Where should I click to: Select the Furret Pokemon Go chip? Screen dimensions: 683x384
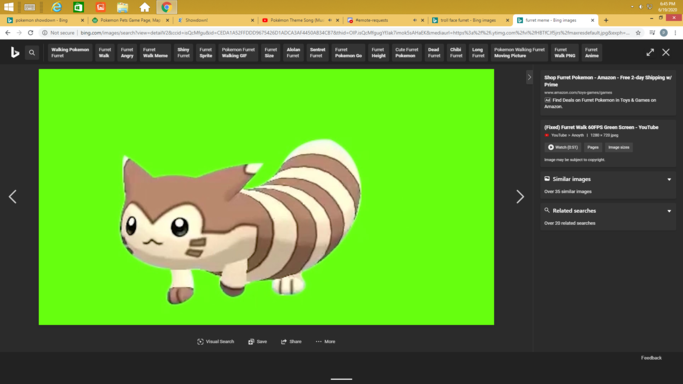pyautogui.click(x=348, y=53)
